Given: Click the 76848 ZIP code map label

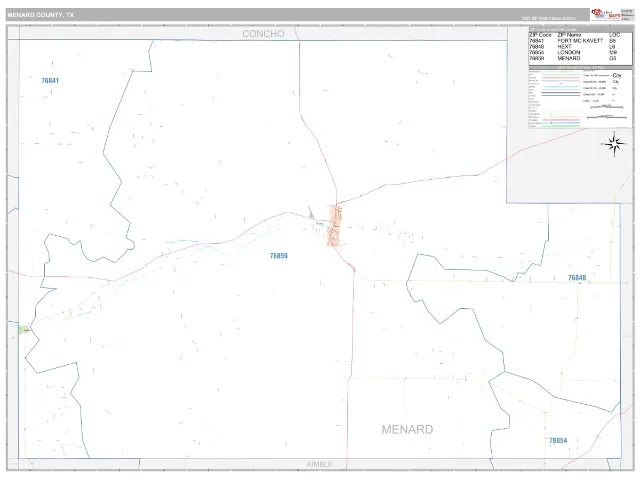Looking at the screenshot, I should 577,278.
